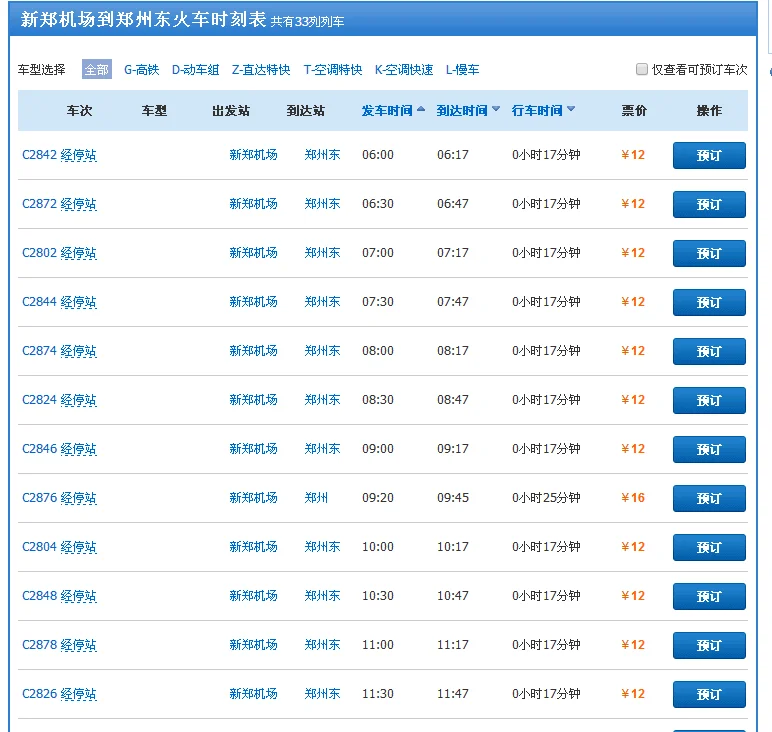Book train C2802 with 预订 button
This screenshot has width=772, height=732.
tap(709, 254)
